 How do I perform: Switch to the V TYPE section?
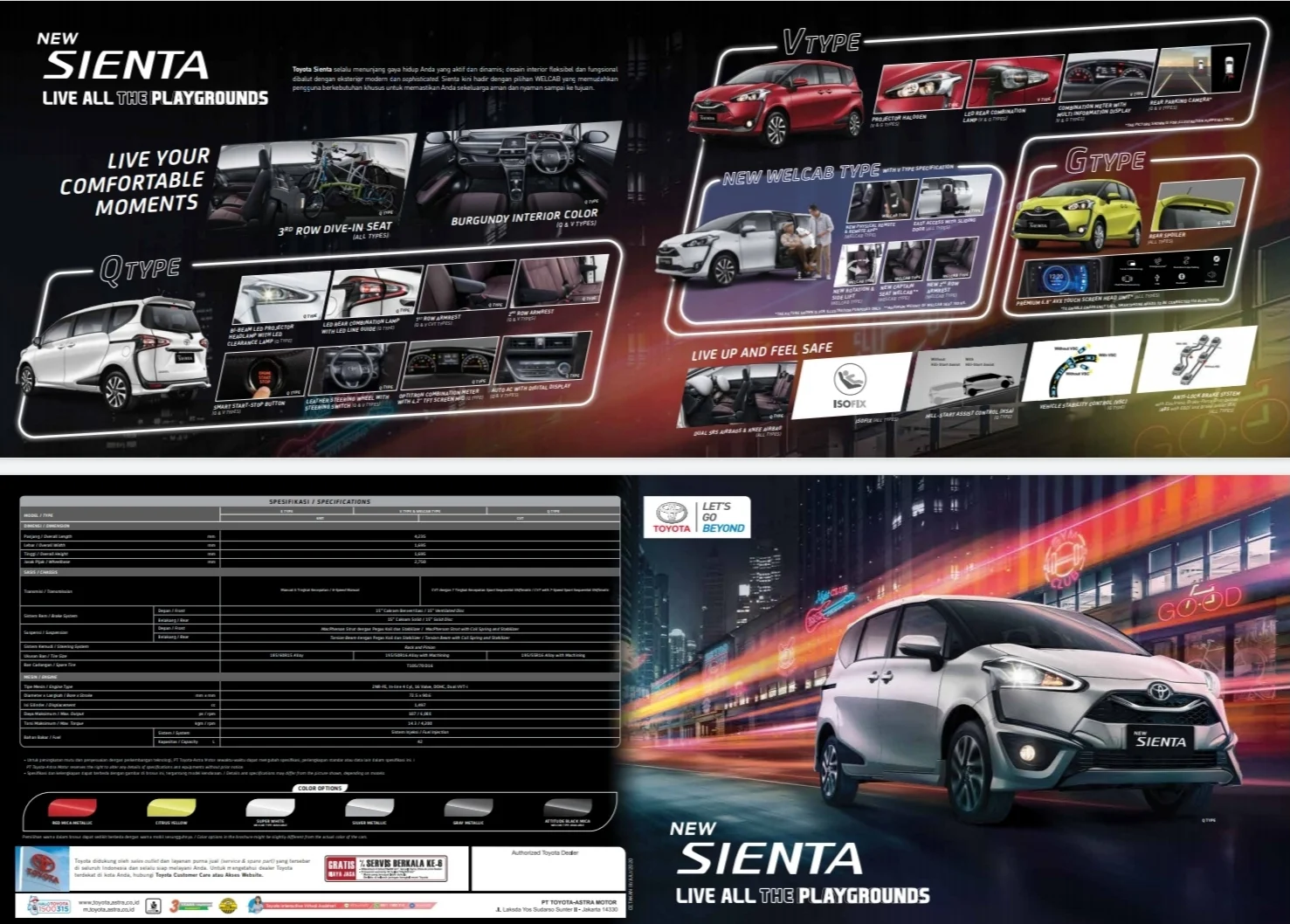821,39
